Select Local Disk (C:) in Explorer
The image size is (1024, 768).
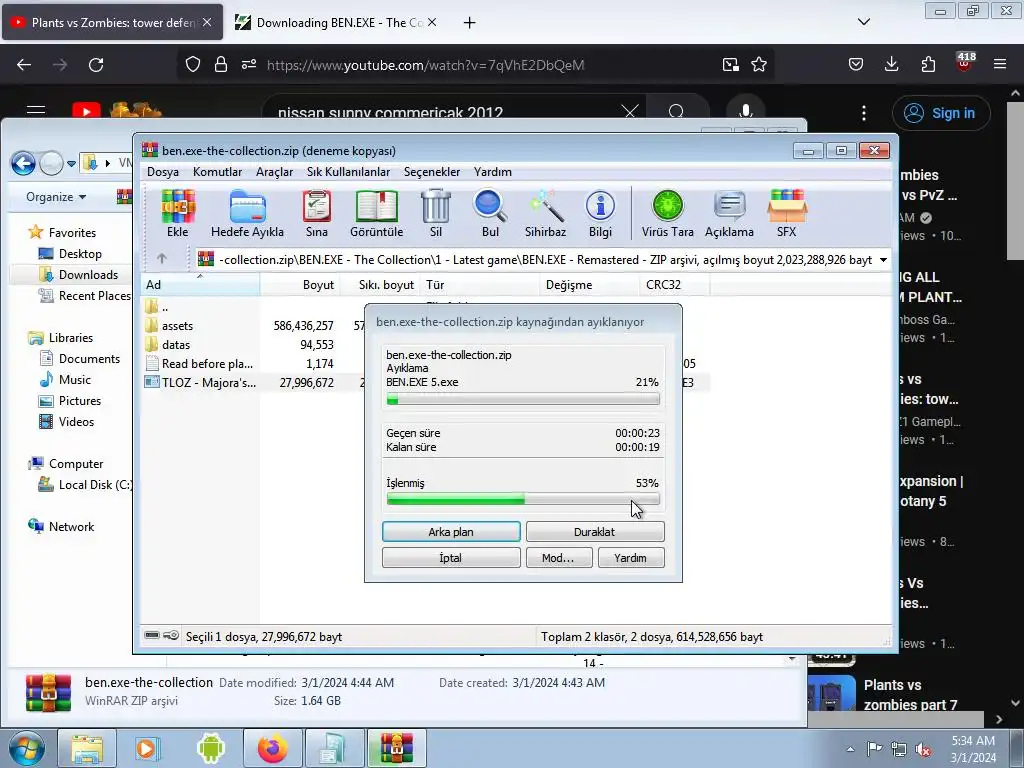[x=85, y=485]
